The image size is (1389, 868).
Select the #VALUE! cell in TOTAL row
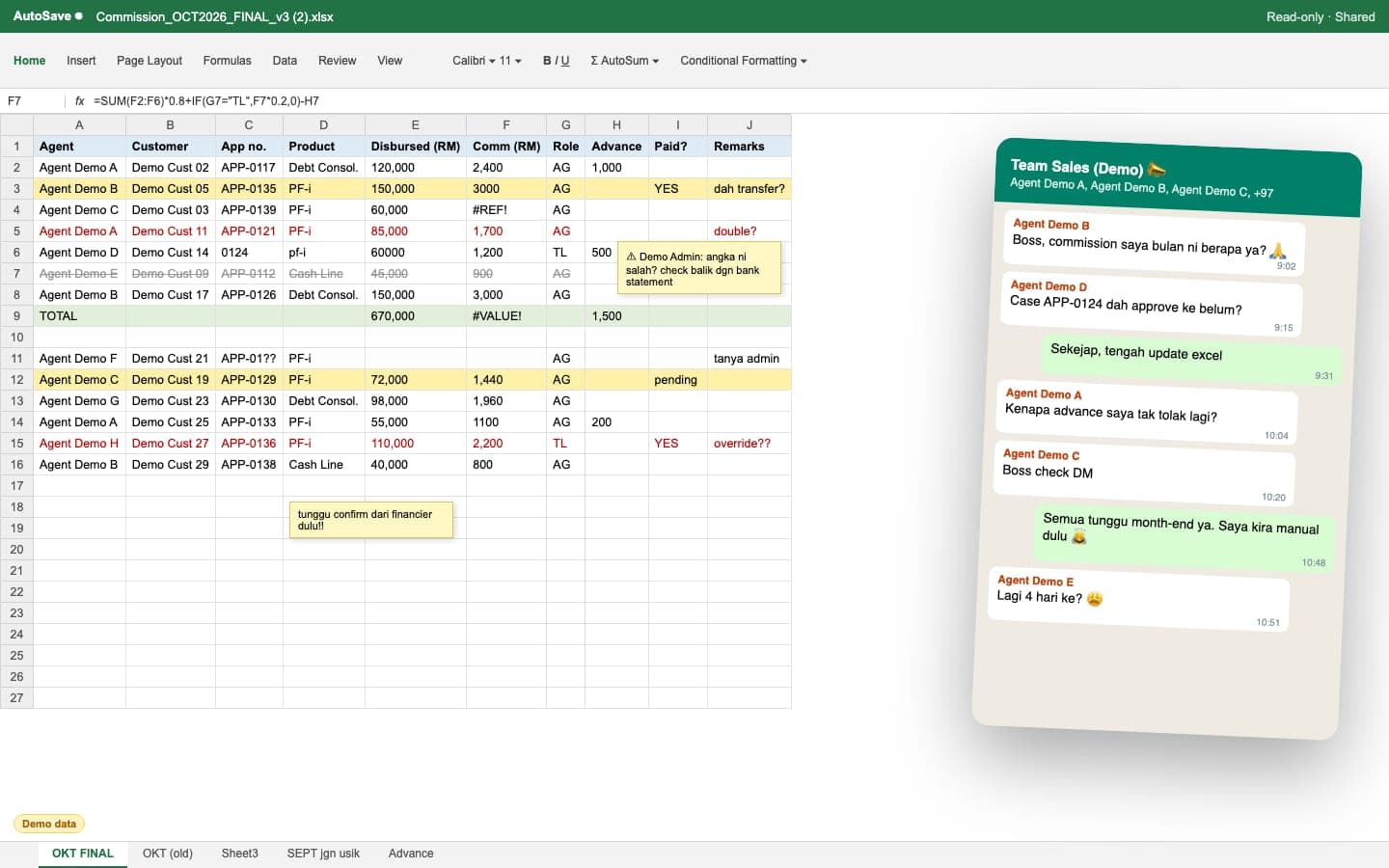[x=506, y=316]
